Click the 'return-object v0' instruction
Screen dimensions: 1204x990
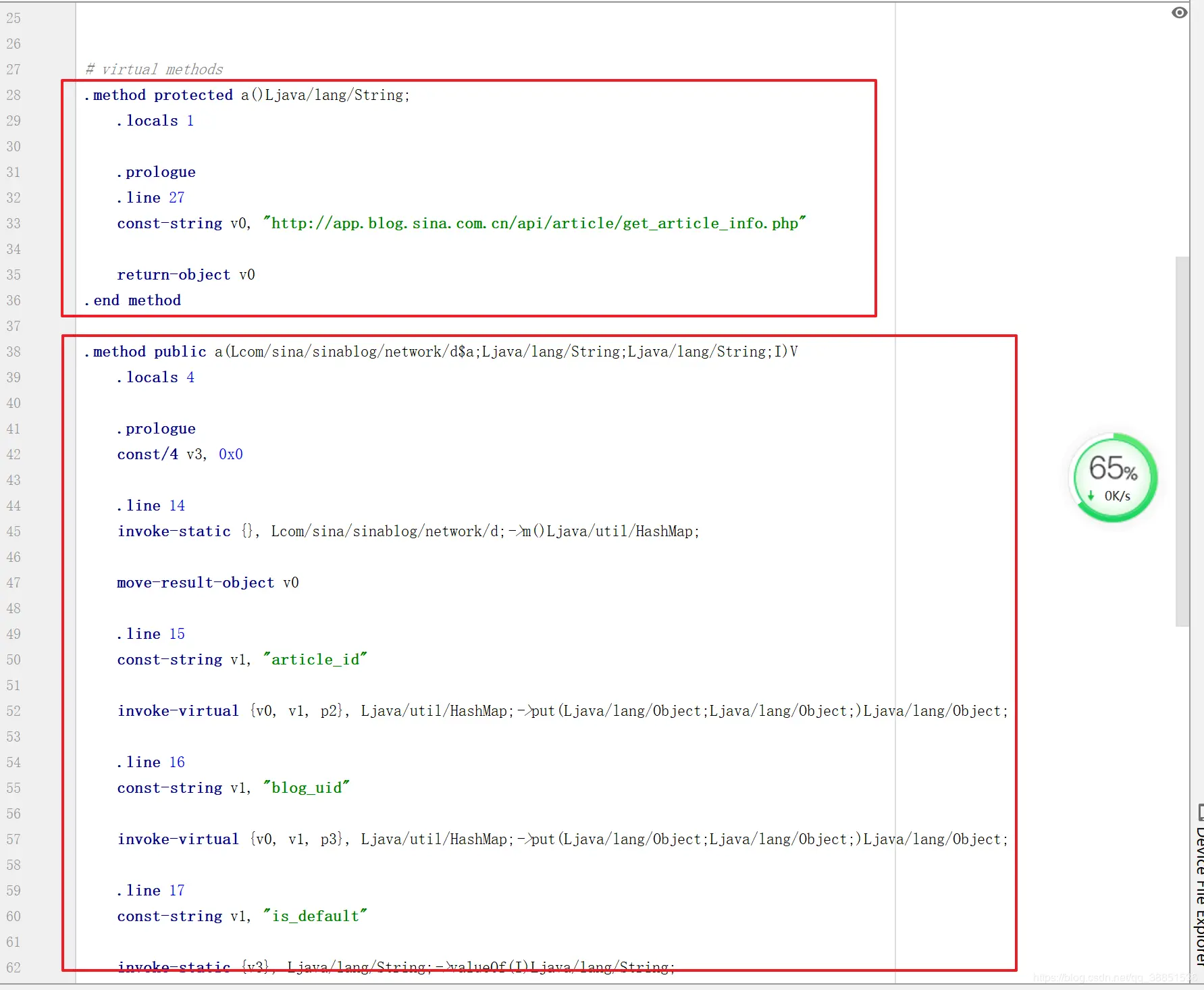coord(186,275)
